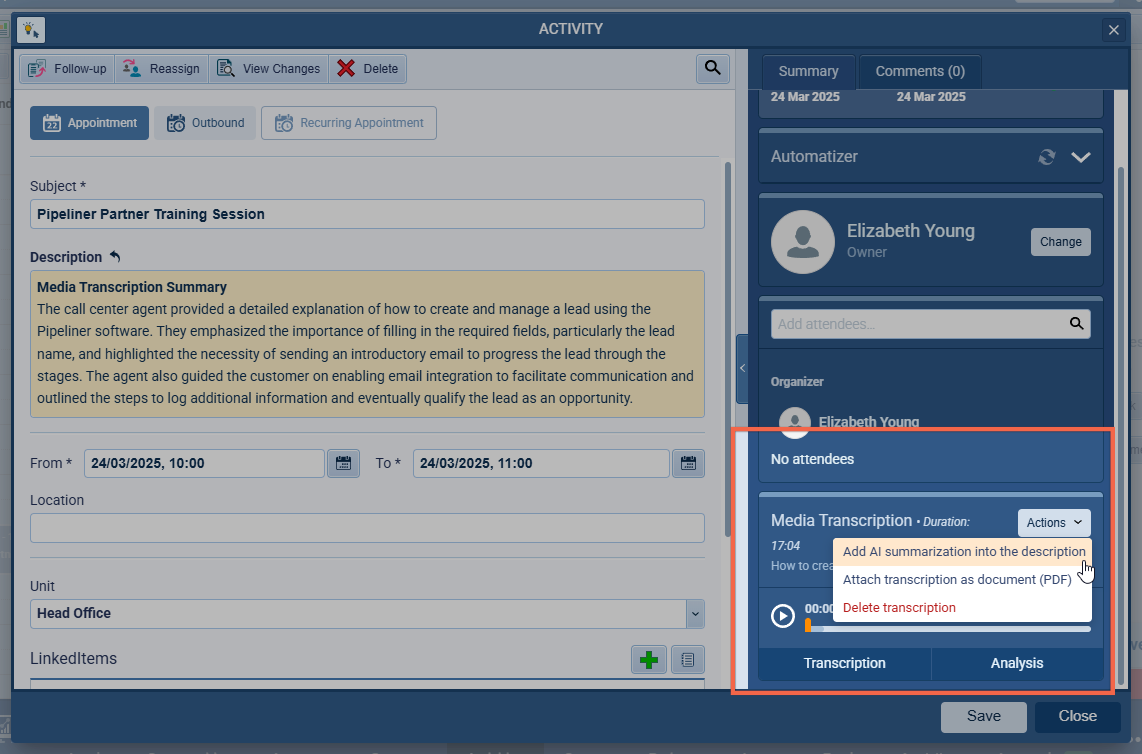
Task: Refresh the Automatizer section
Action: 1047,157
